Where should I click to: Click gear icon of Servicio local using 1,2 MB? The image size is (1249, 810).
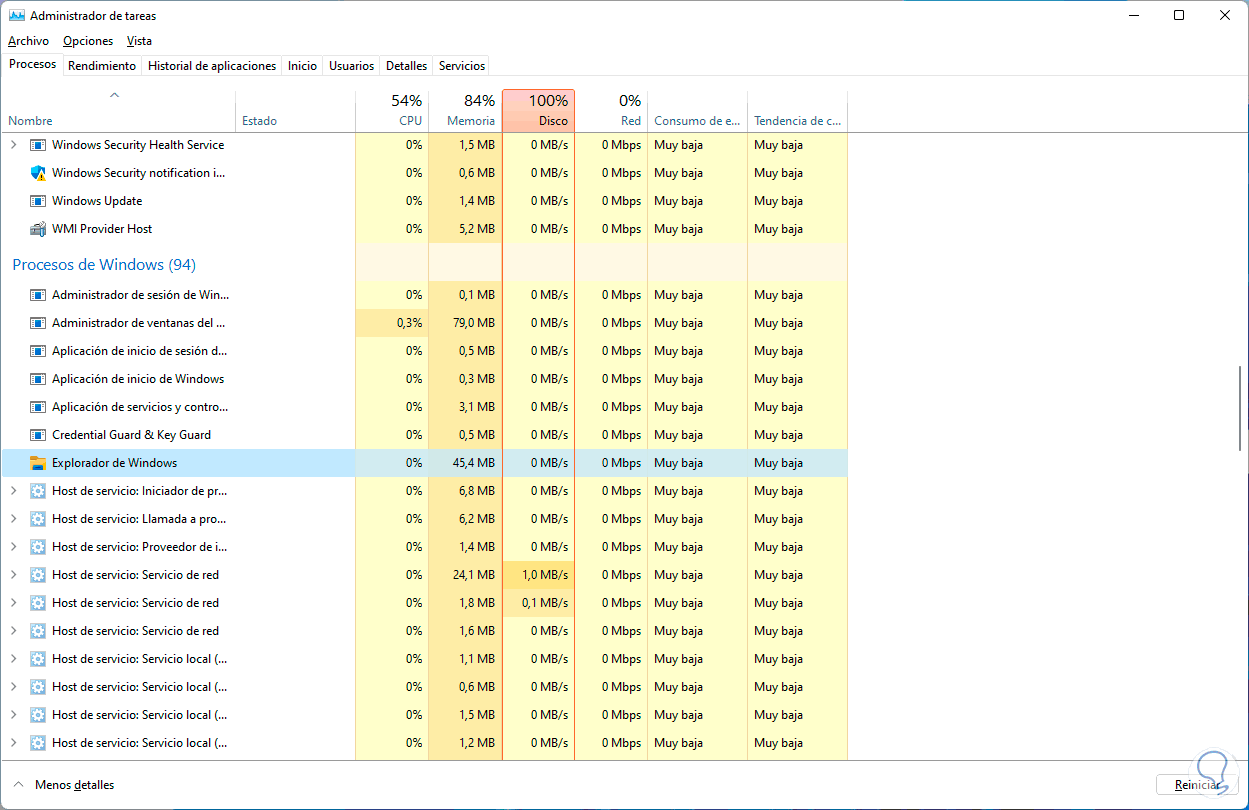(38, 743)
